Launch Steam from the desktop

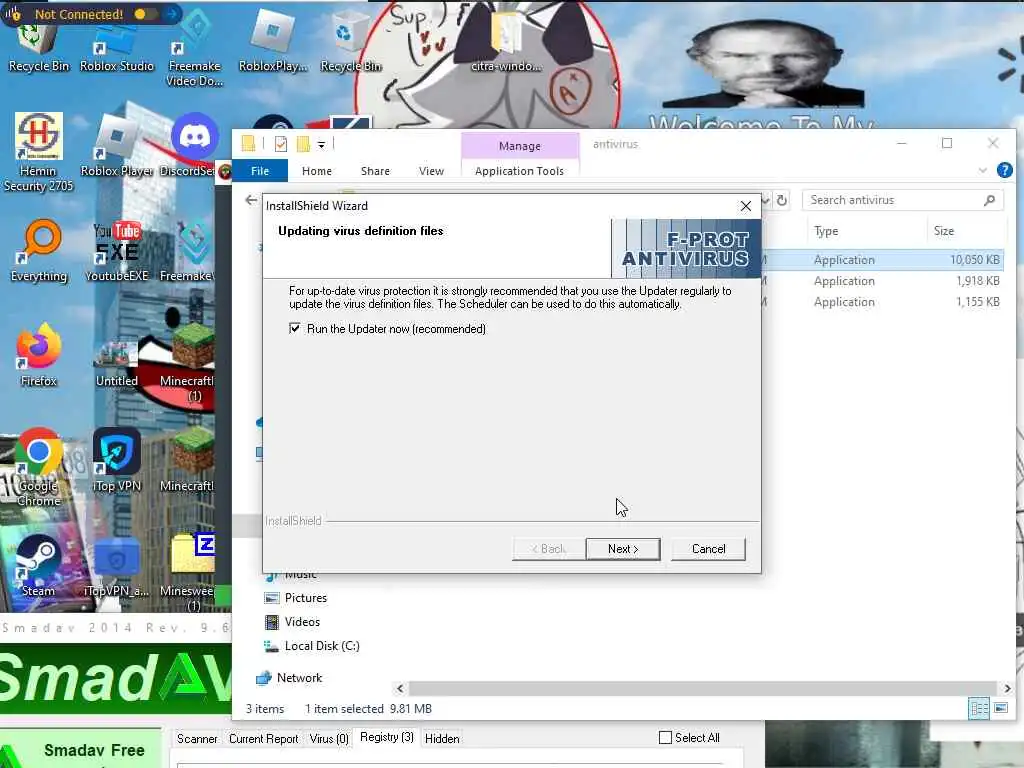pyautogui.click(x=39, y=565)
